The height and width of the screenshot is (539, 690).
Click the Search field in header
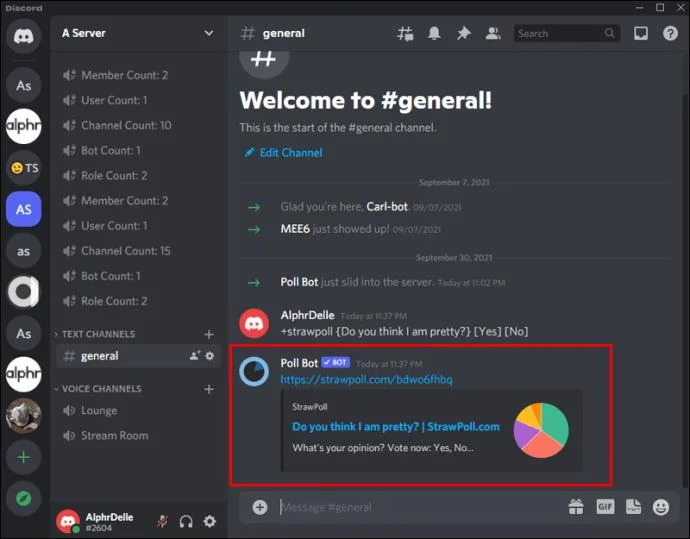(x=567, y=33)
